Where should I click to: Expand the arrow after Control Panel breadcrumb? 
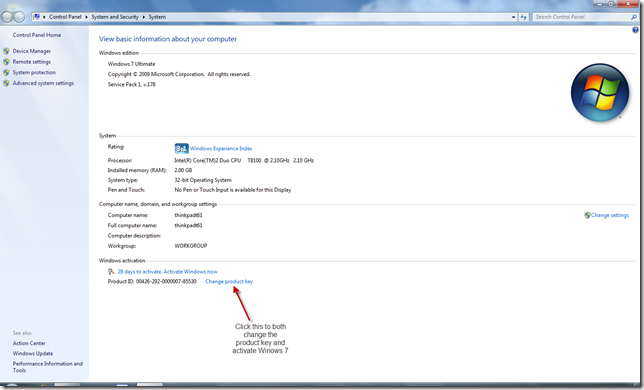click(x=86, y=17)
